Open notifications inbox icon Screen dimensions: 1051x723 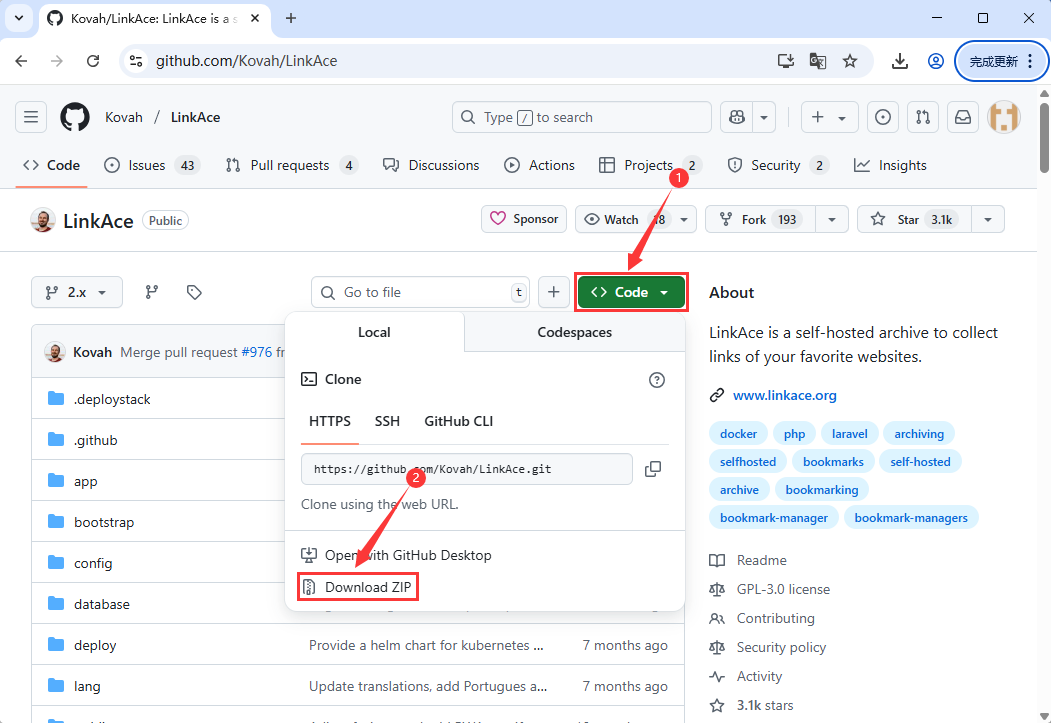(x=963, y=117)
